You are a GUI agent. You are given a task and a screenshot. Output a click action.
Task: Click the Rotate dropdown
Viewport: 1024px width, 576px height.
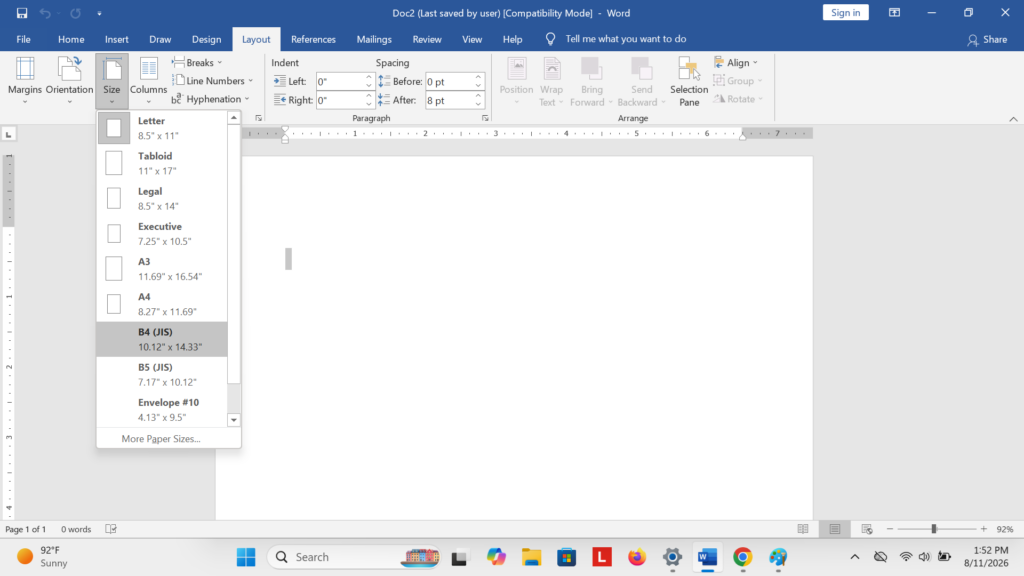pos(738,99)
